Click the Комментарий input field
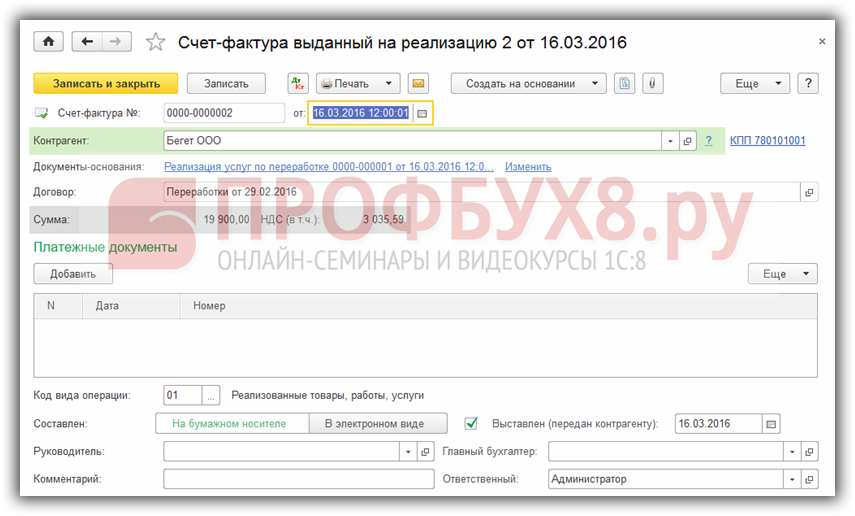Image resolution: width=855 pixels, height=516 pixels. pos(298,479)
